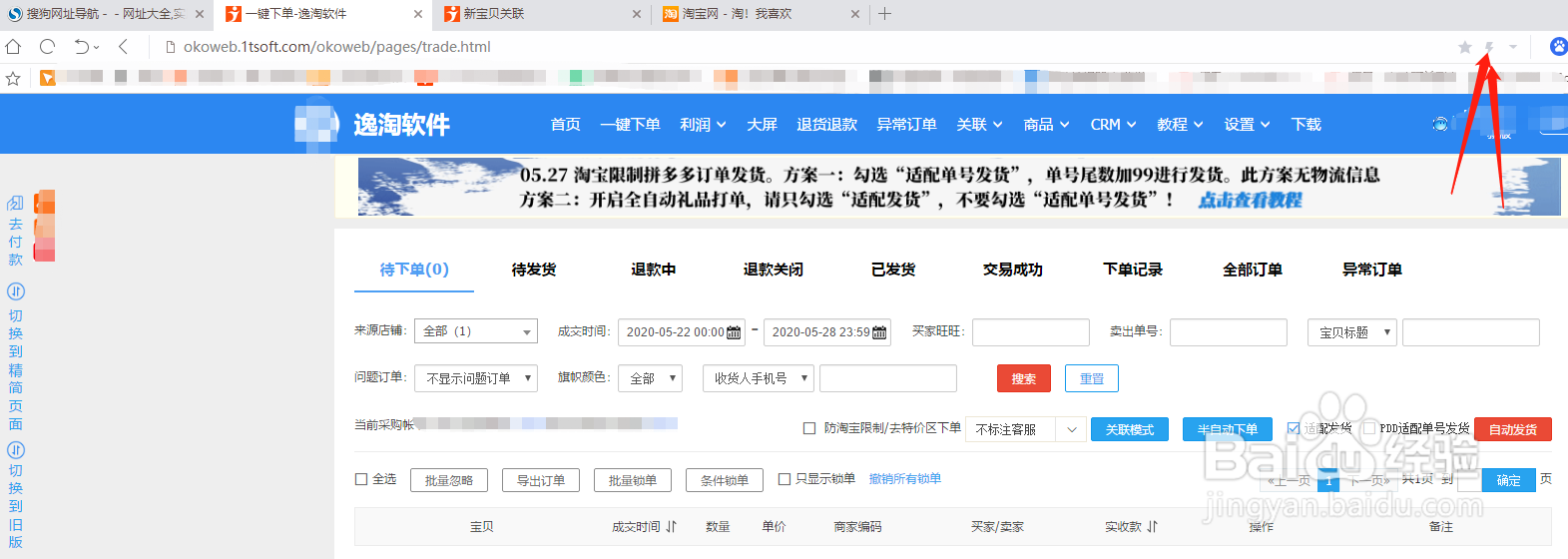Click the 批量忽略 button
Image resolution: width=1568 pixels, height=559 pixels.
click(449, 480)
